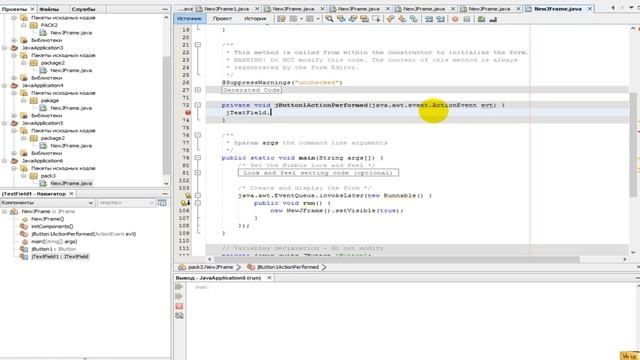Open the Компоненты dropdown in Navigator
640x360 pixels.
(48, 202)
